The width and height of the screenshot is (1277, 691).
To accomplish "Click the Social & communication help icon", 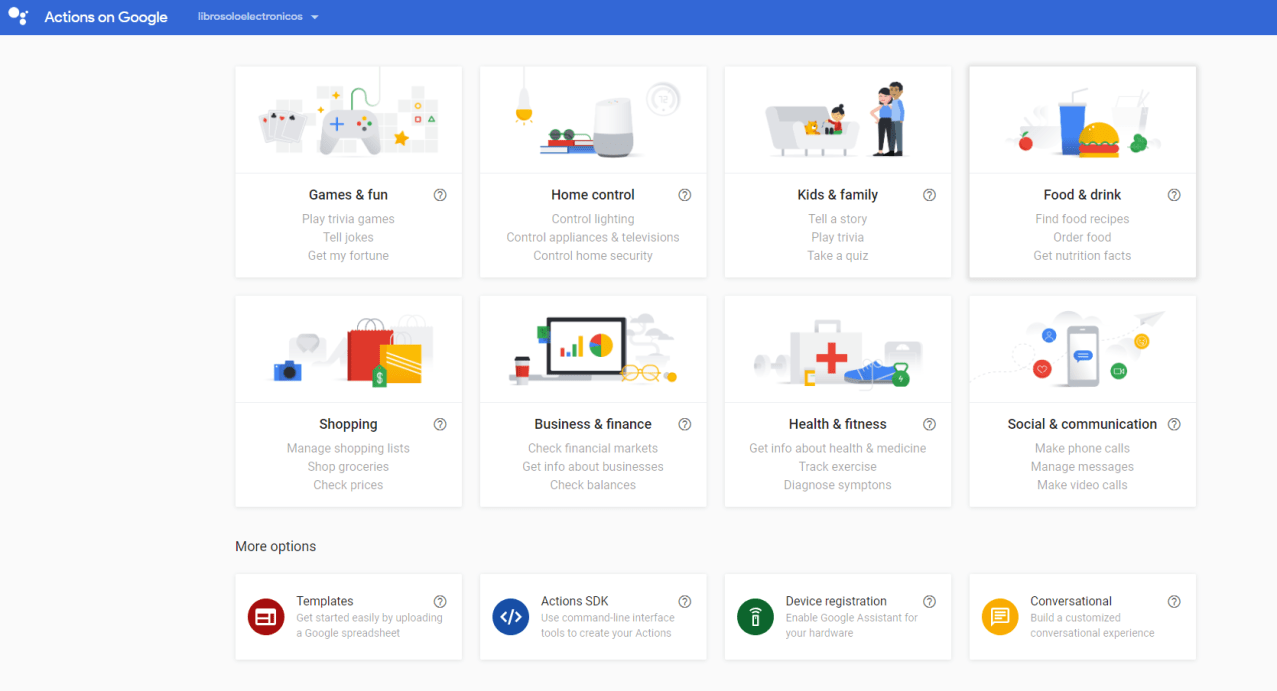I will click(x=1173, y=424).
